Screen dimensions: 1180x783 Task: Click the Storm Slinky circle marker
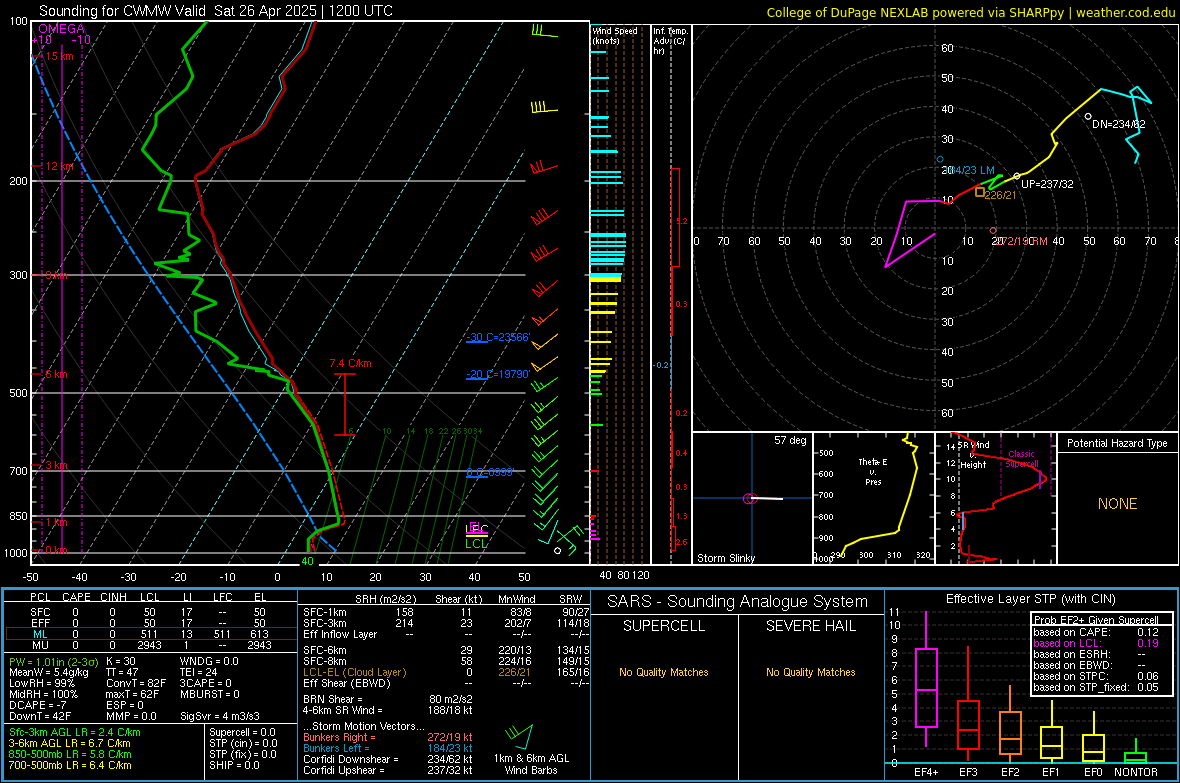[x=750, y=498]
